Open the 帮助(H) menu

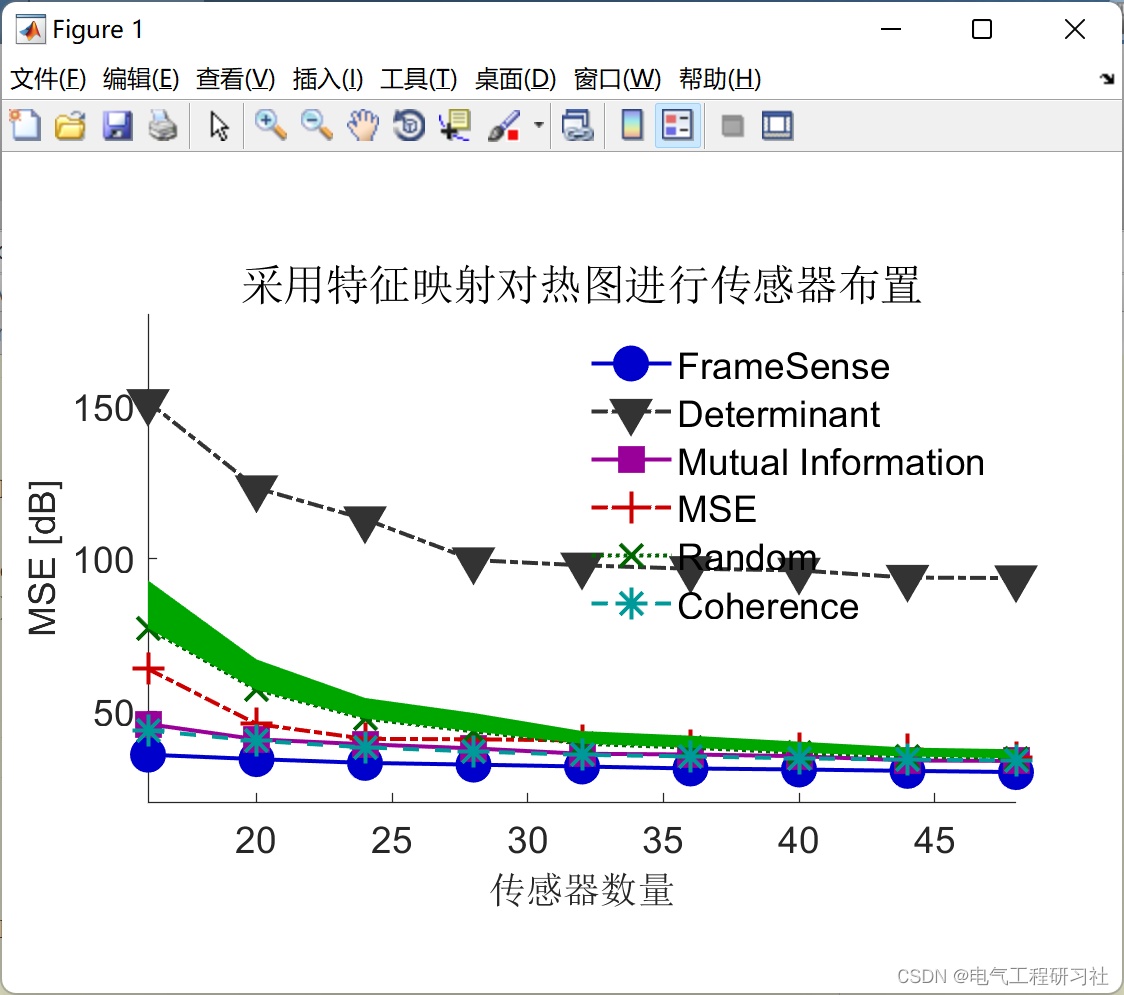click(720, 79)
